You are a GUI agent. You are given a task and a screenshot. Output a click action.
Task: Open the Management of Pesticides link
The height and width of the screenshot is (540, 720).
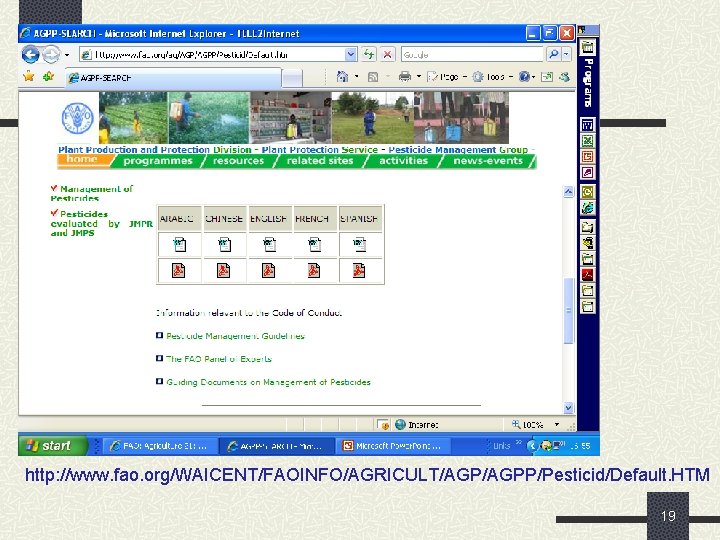91,193
